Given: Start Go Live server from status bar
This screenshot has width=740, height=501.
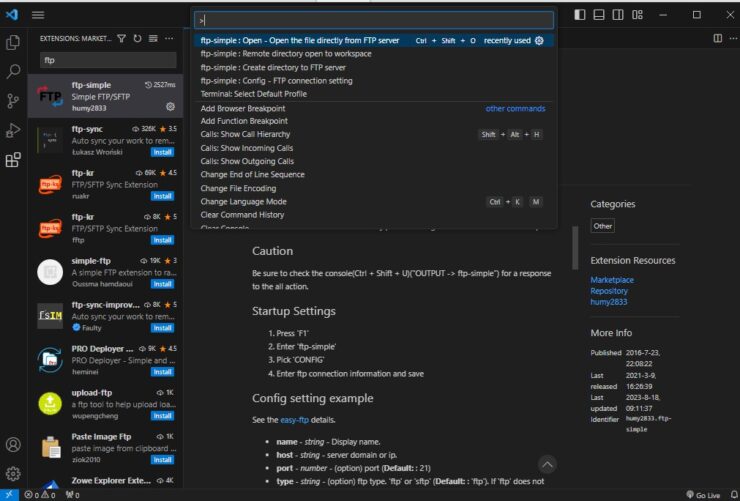Looking at the screenshot, I should [703, 495].
